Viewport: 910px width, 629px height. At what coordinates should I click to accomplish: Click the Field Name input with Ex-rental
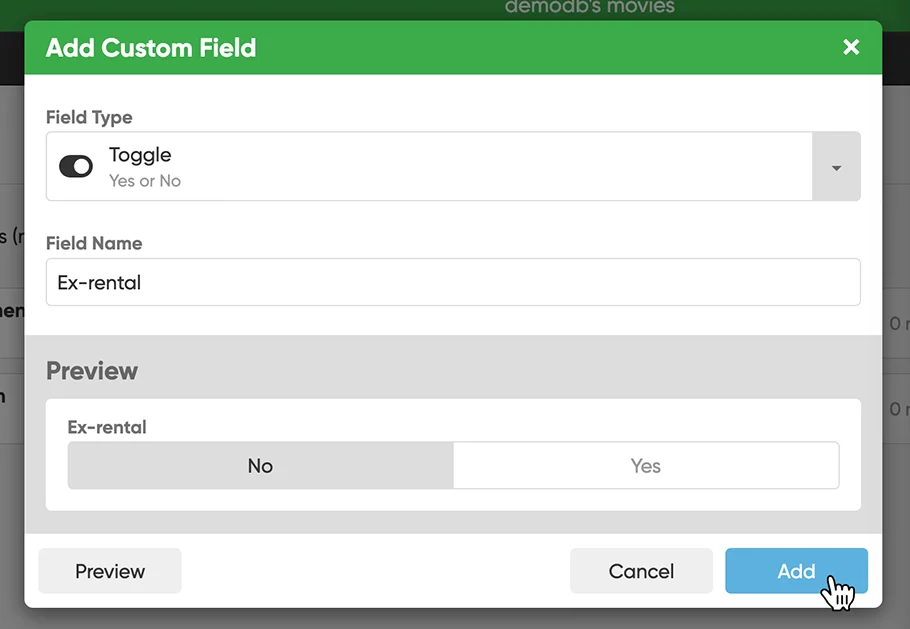pos(452,283)
